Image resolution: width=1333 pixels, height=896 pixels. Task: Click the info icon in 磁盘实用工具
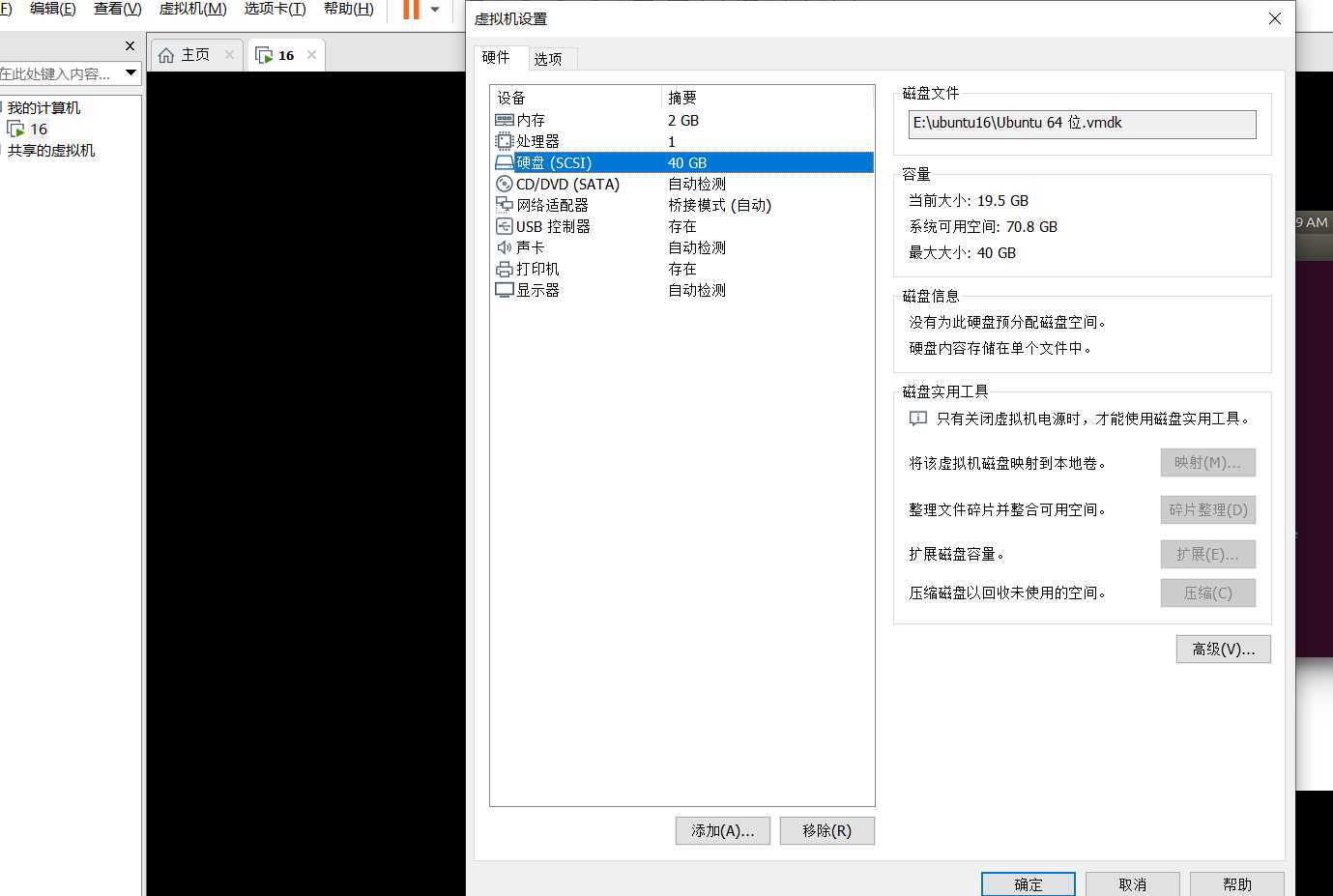coord(918,419)
